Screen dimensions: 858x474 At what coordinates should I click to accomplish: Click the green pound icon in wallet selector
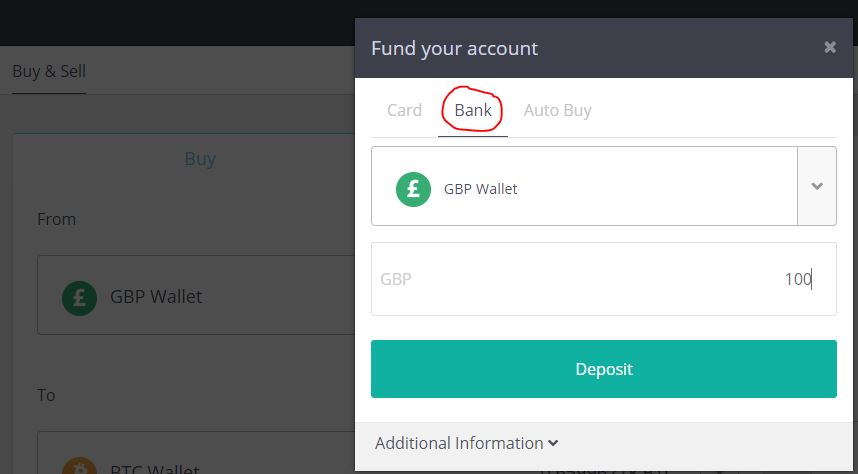tap(413, 189)
